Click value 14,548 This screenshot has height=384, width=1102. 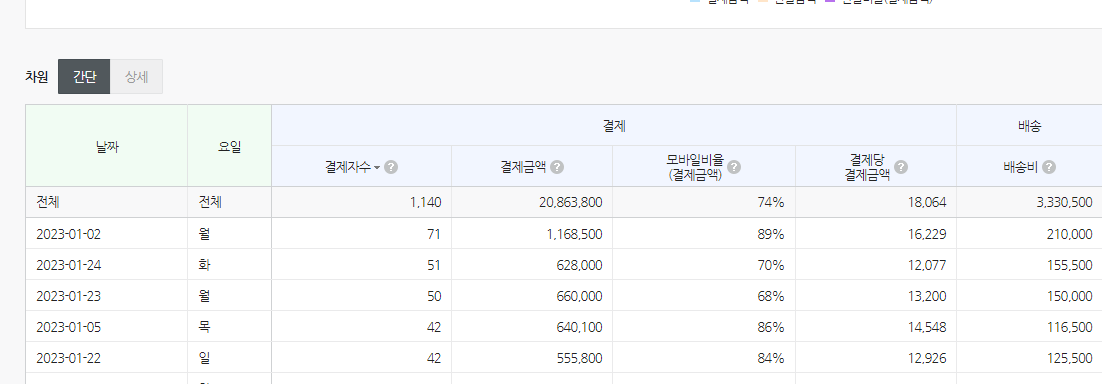(x=928, y=327)
